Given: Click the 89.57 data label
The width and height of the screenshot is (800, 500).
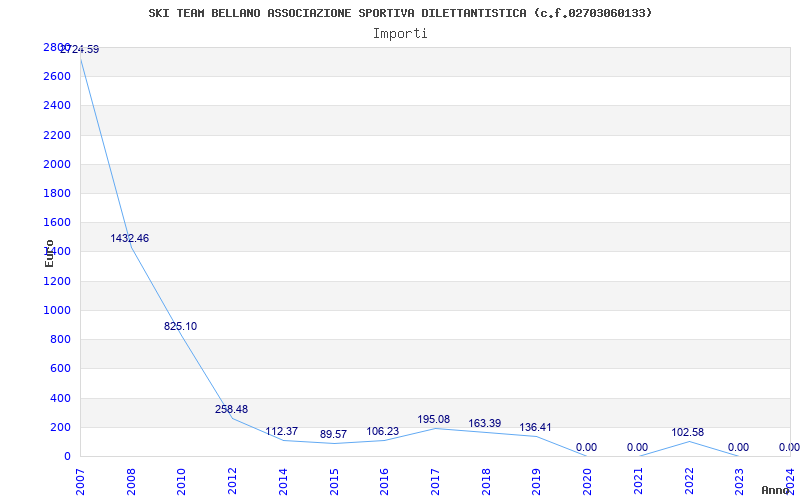Looking at the screenshot, I should point(333,434).
